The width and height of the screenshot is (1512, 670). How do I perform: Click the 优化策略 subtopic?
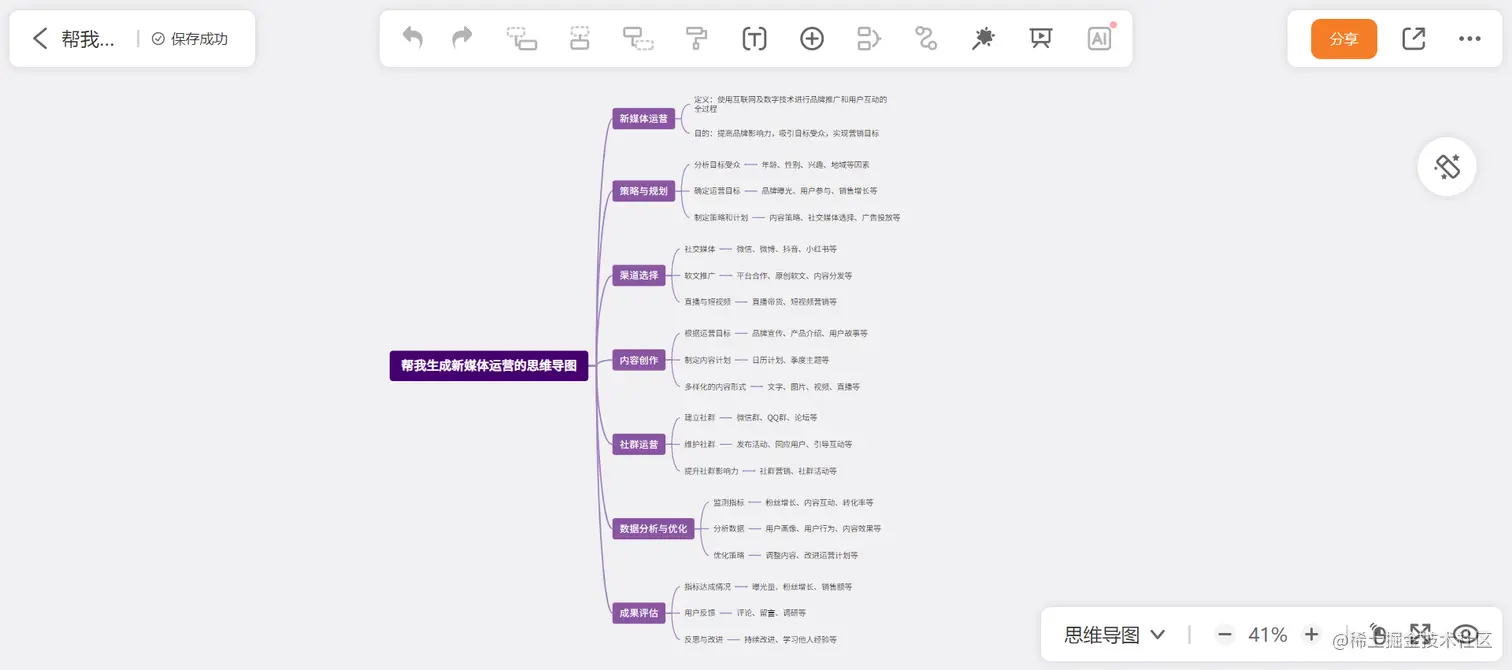click(x=728, y=554)
